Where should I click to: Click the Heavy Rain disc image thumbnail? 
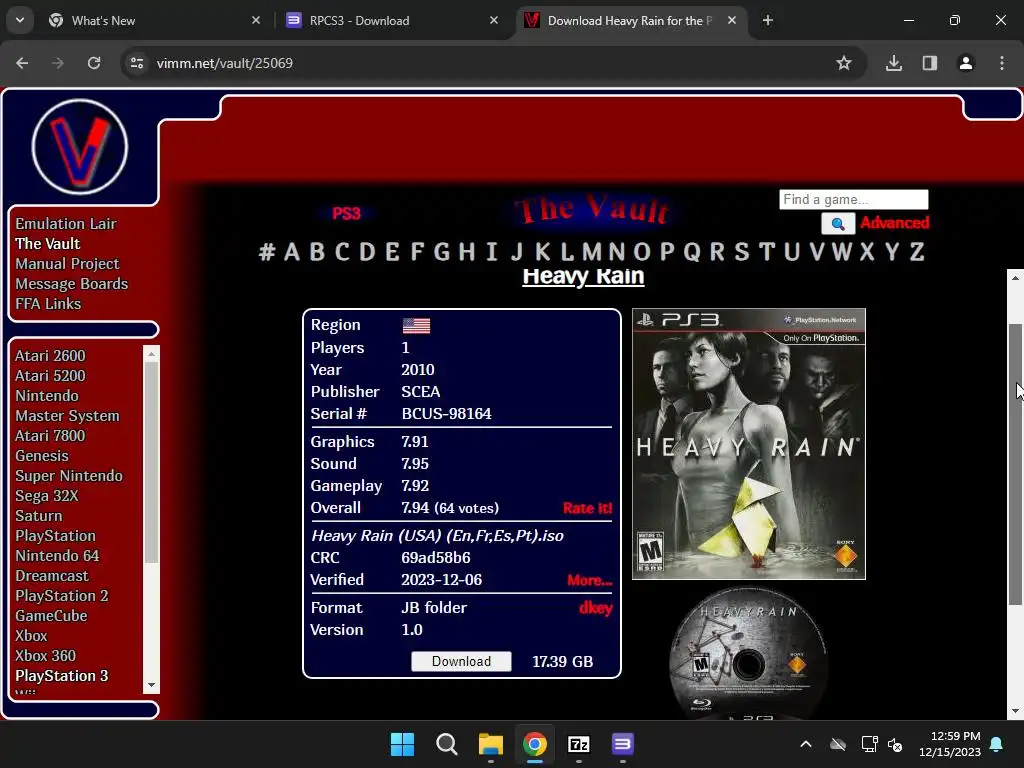click(x=748, y=654)
